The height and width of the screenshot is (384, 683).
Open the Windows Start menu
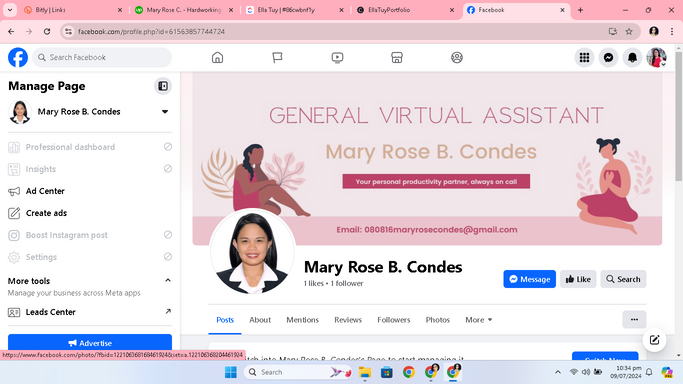pyautogui.click(x=231, y=372)
